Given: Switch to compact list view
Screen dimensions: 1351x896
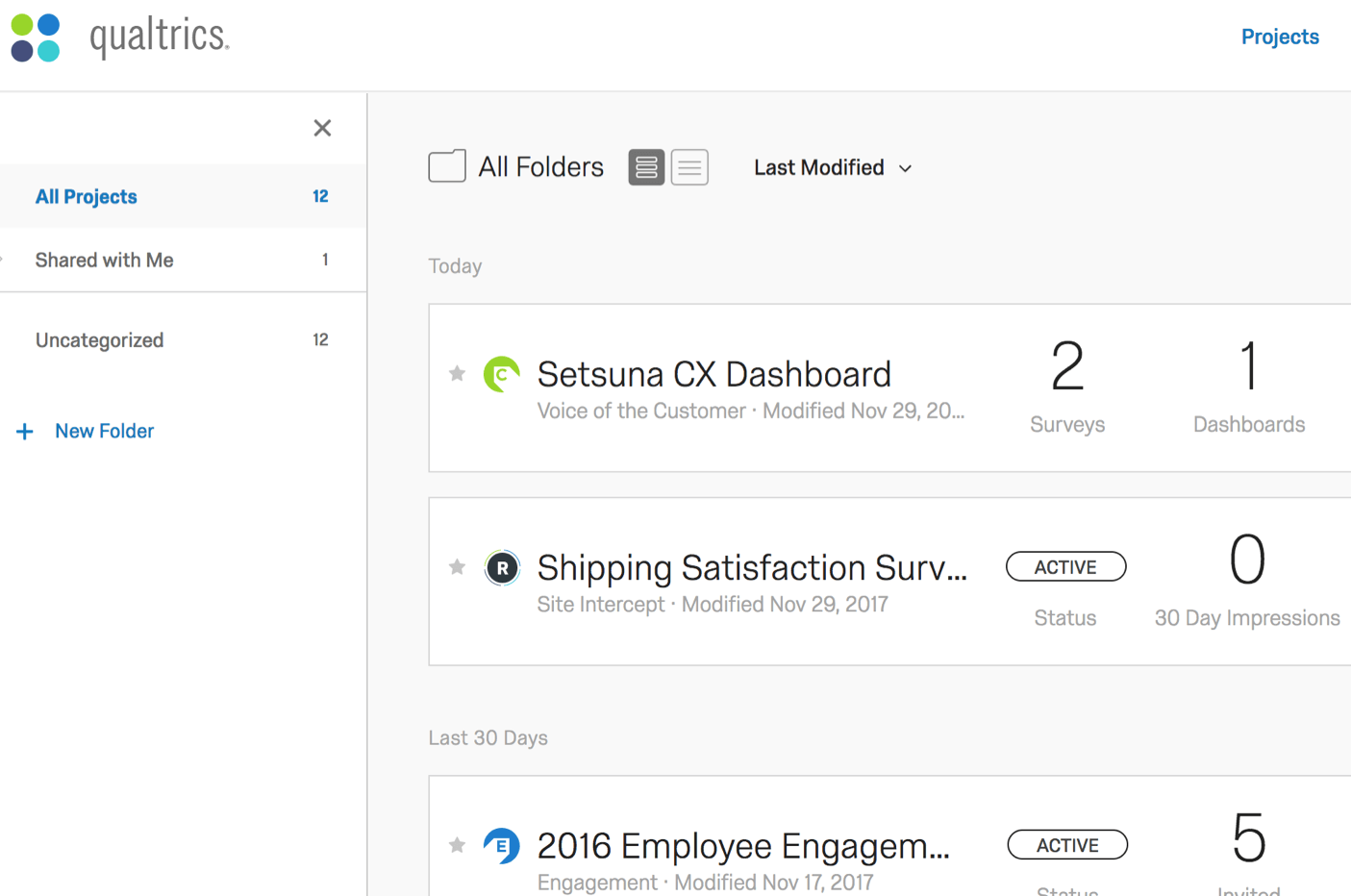Looking at the screenshot, I should [689, 167].
